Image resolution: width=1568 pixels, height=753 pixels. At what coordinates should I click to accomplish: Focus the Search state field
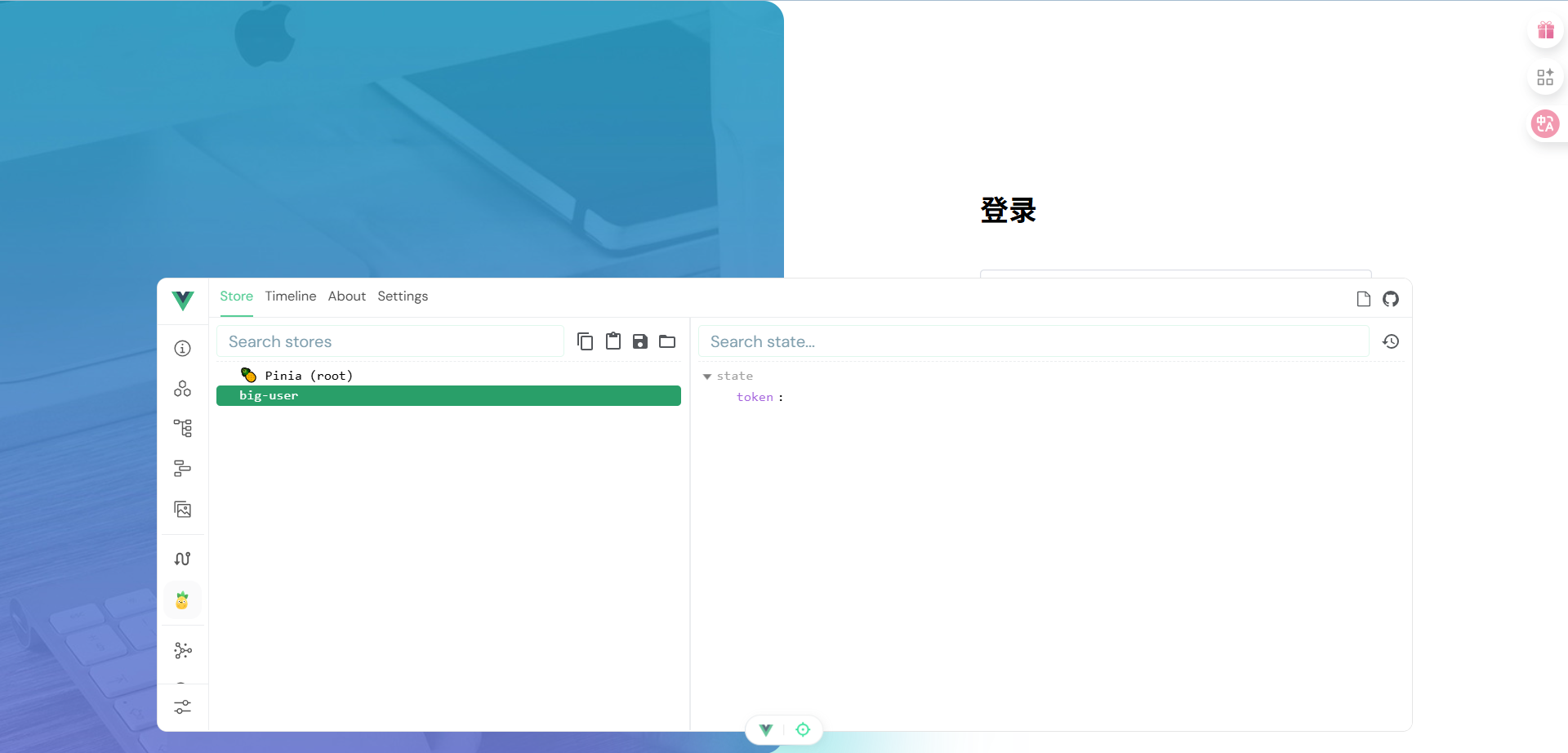[x=1034, y=341]
